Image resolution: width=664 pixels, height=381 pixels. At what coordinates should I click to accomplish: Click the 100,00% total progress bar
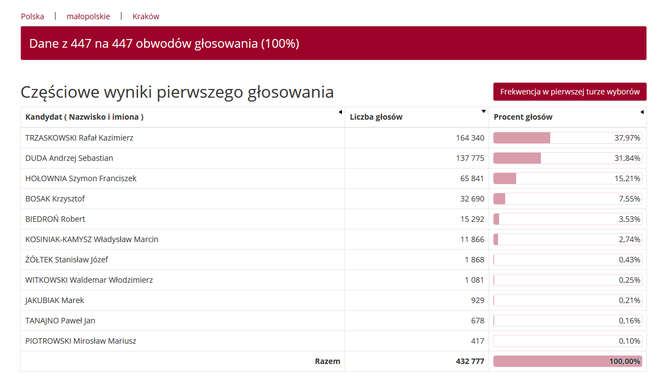[x=567, y=361]
